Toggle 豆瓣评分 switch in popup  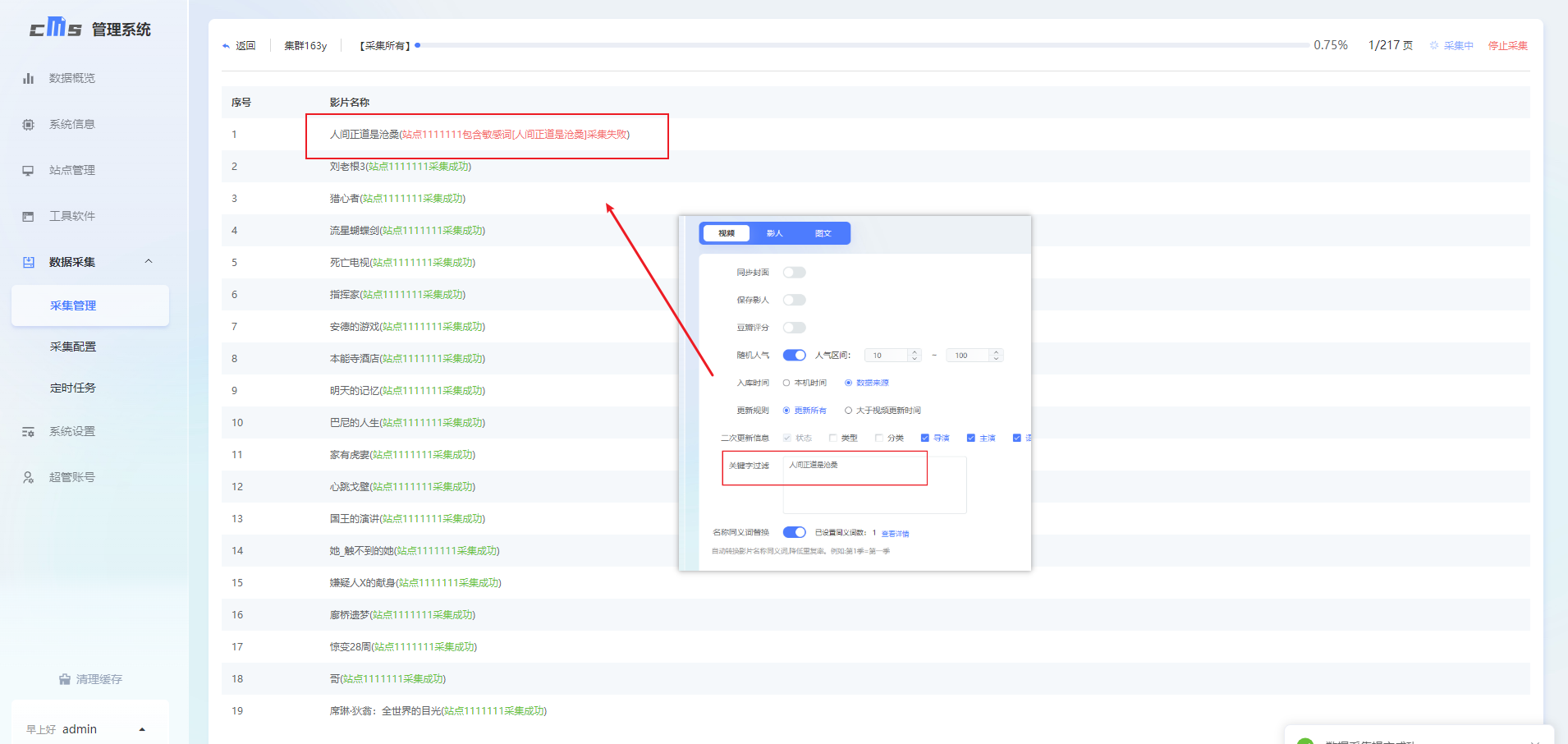click(794, 327)
